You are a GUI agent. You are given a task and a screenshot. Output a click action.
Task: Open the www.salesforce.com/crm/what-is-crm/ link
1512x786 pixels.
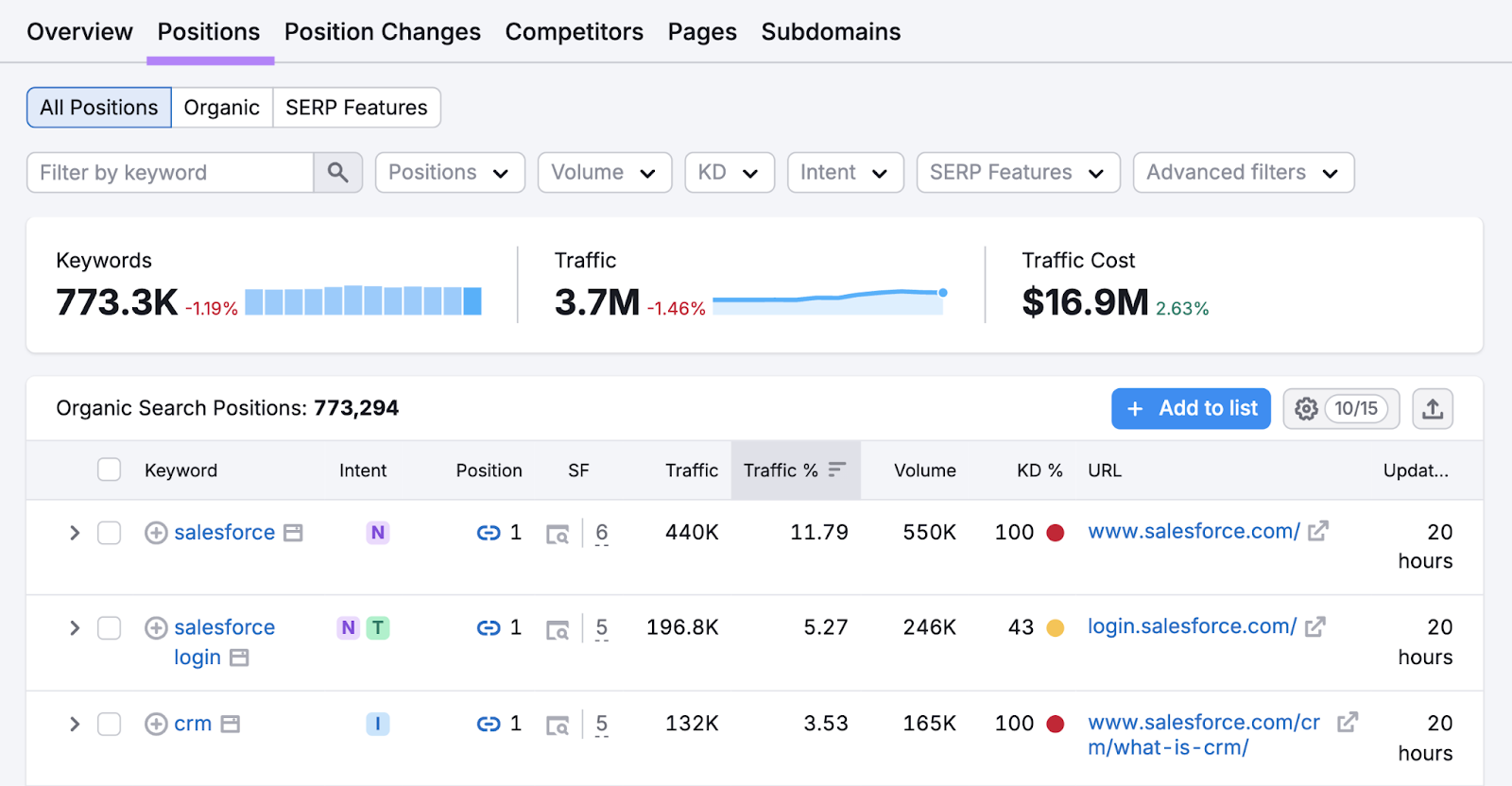[x=1203, y=735]
